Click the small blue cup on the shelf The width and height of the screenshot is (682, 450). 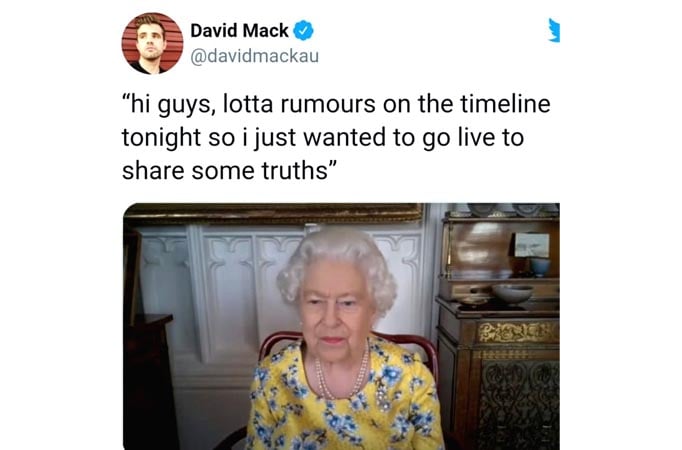[x=540, y=267]
